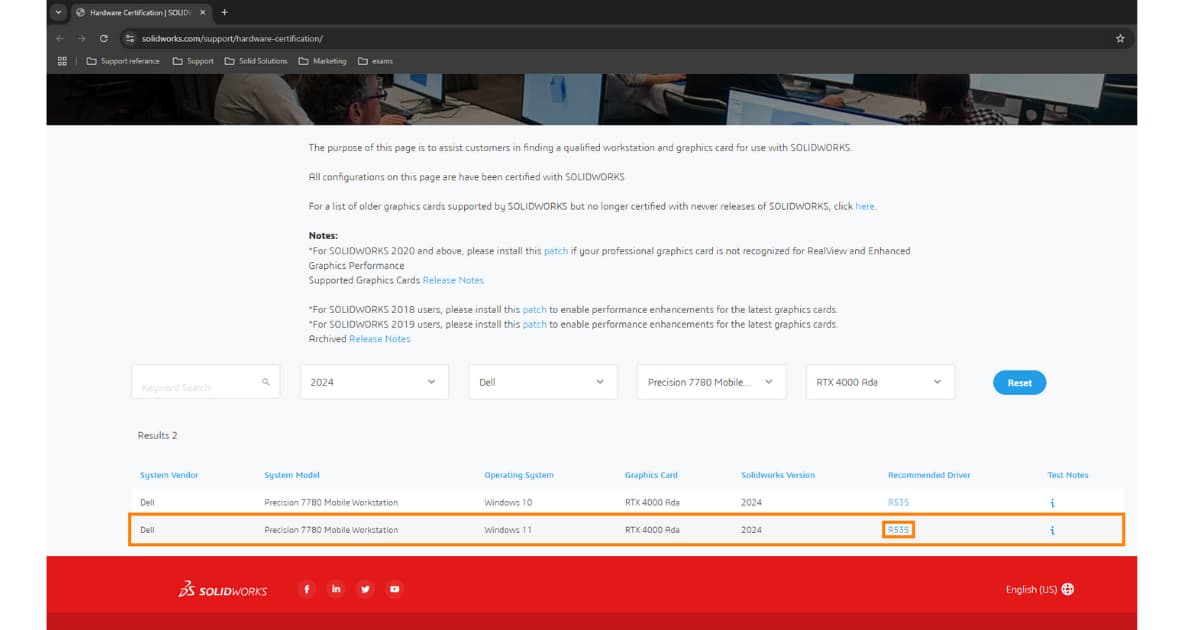Open the apps grid icon in bookmarks bar
This screenshot has width=1200, height=630.
62,61
